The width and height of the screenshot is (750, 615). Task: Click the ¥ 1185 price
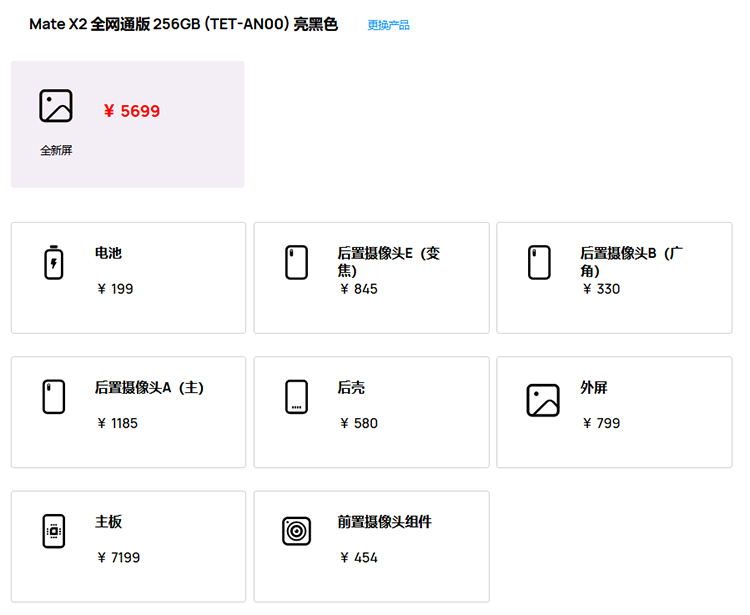117,423
